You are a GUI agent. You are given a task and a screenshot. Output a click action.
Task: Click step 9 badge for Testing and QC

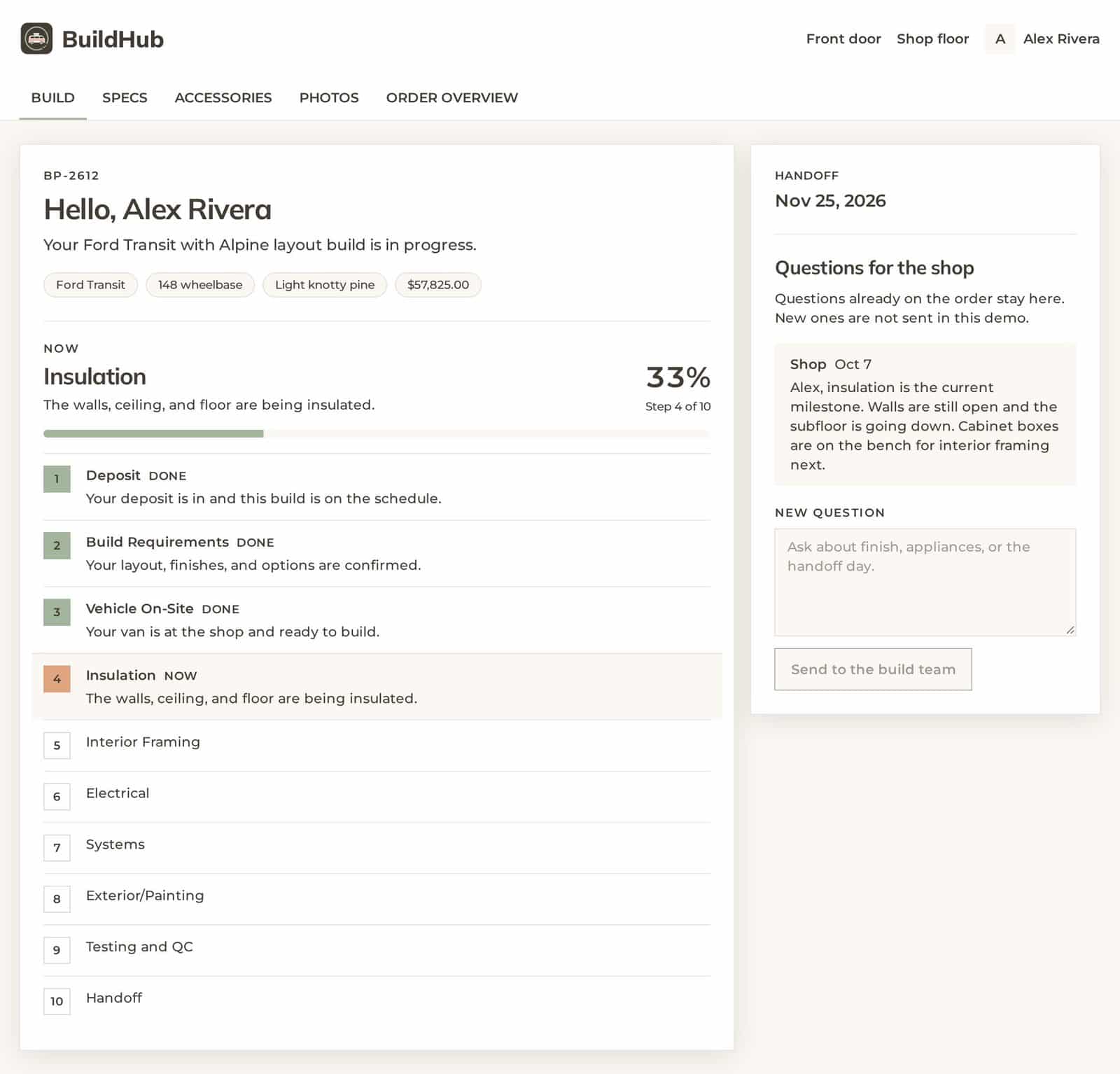(x=57, y=950)
